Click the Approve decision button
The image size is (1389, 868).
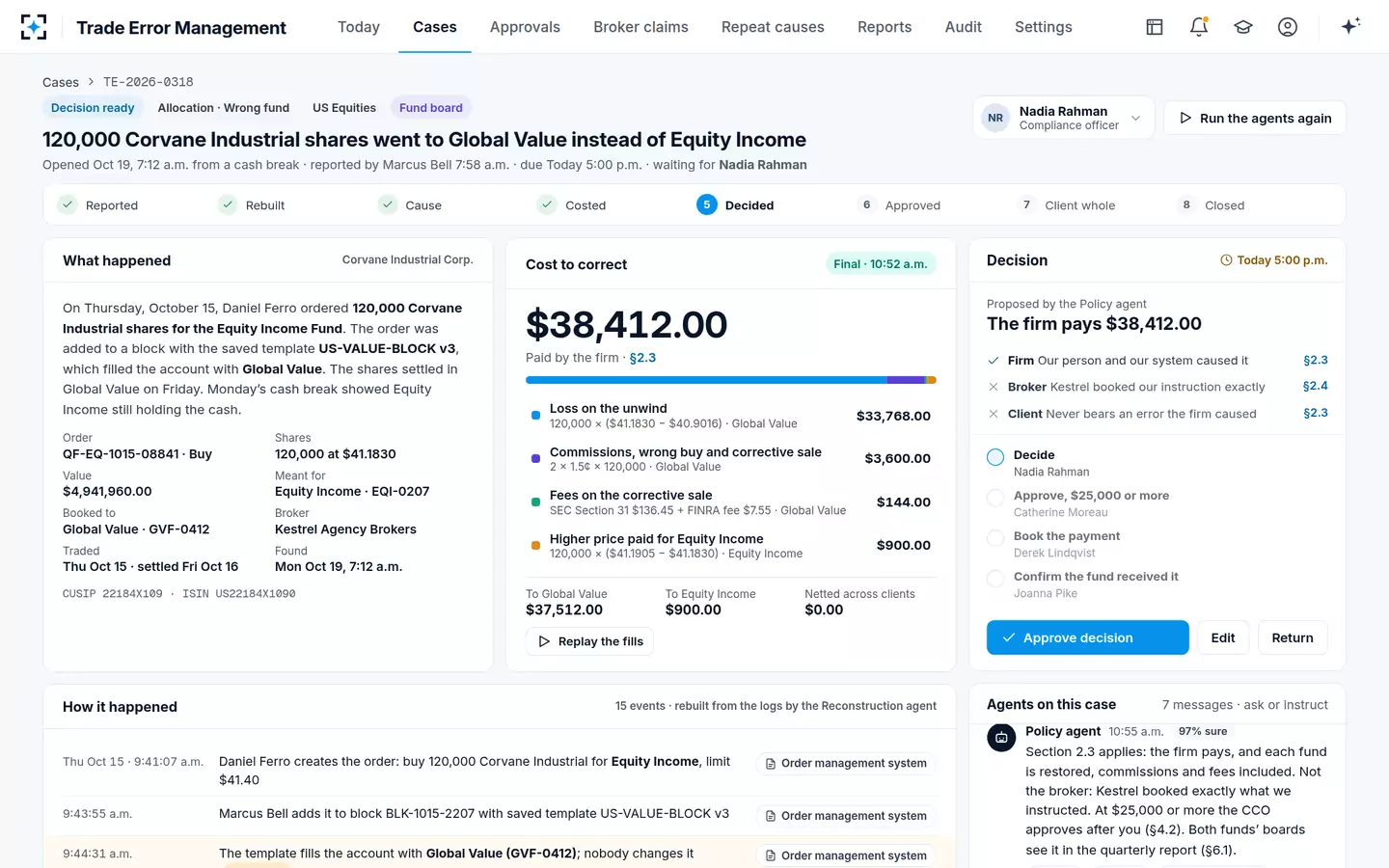pyautogui.click(x=1087, y=637)
